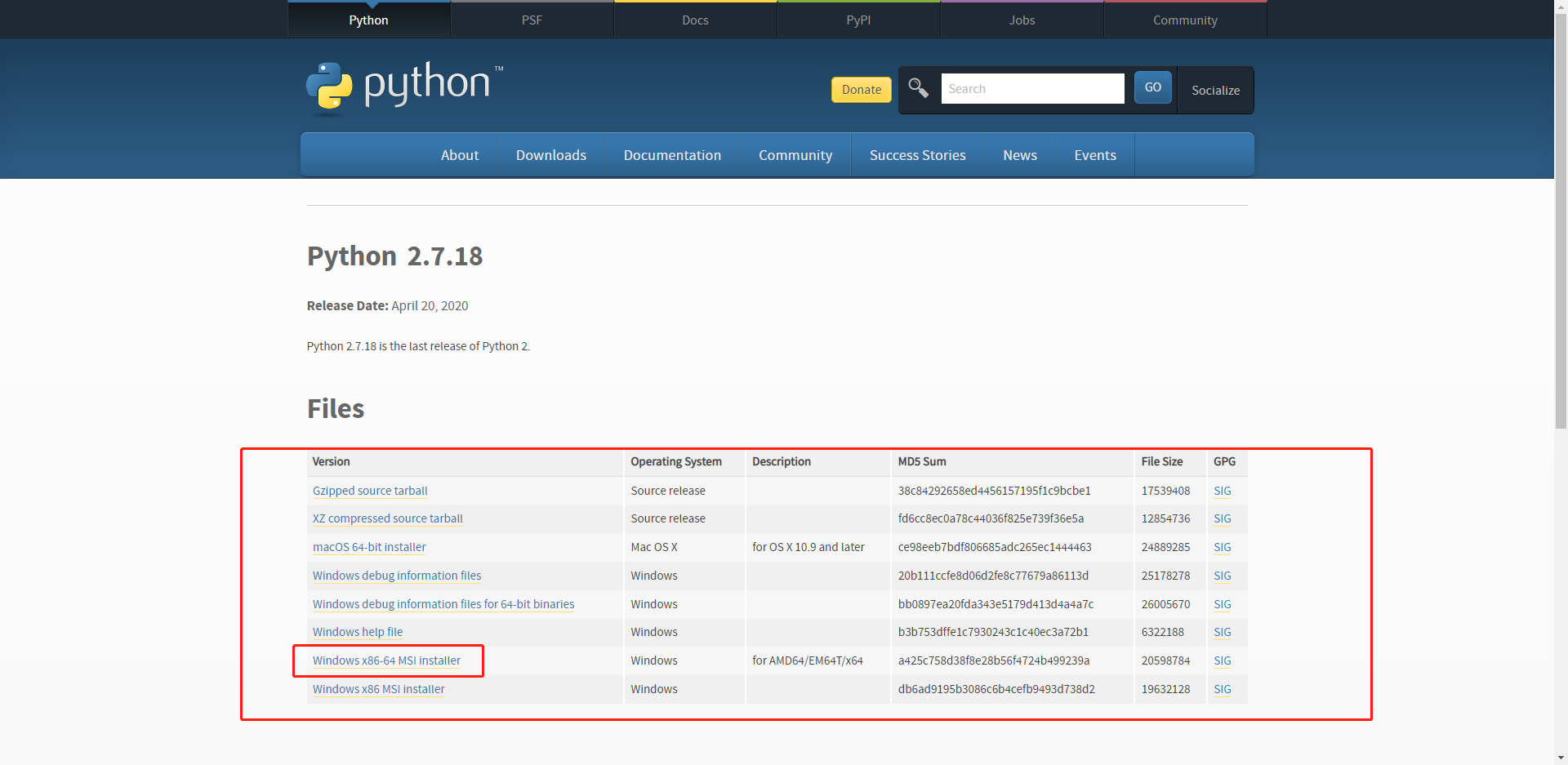Open the Events navigation menu
Screen dimensions: 1568x765
click(1095, 155)
